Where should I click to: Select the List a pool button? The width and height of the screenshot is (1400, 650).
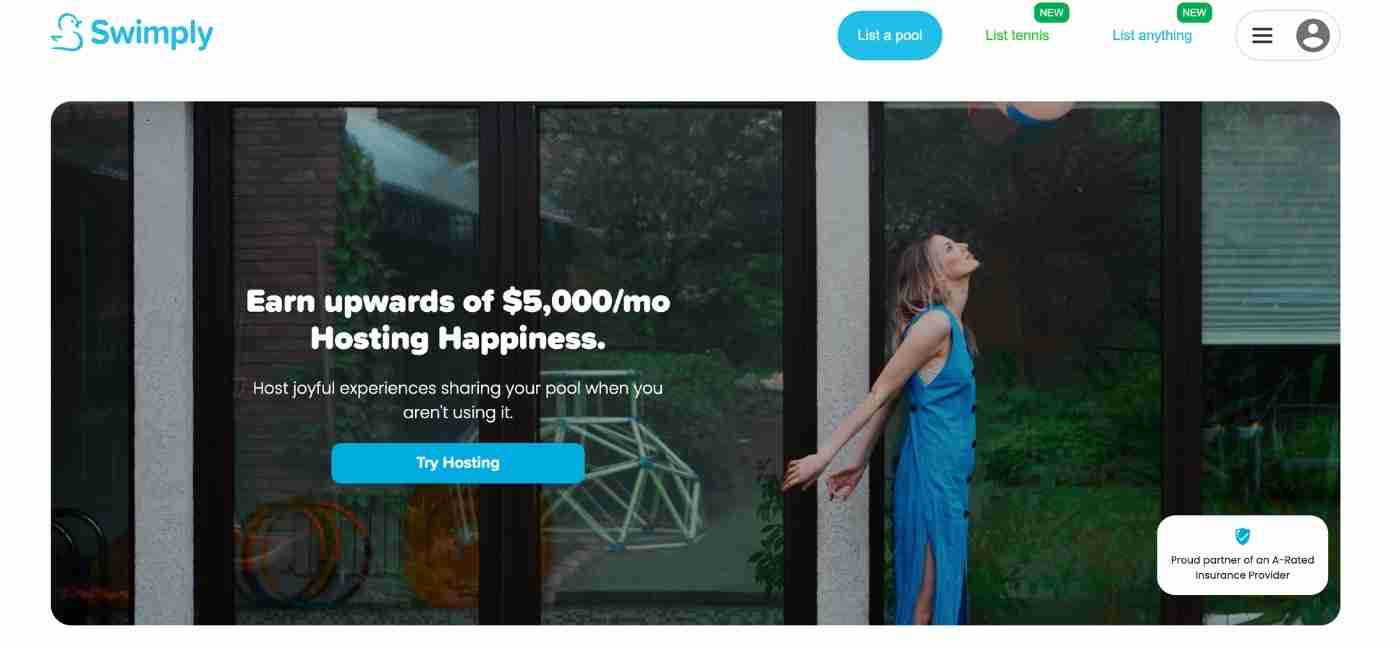point(890,35)
